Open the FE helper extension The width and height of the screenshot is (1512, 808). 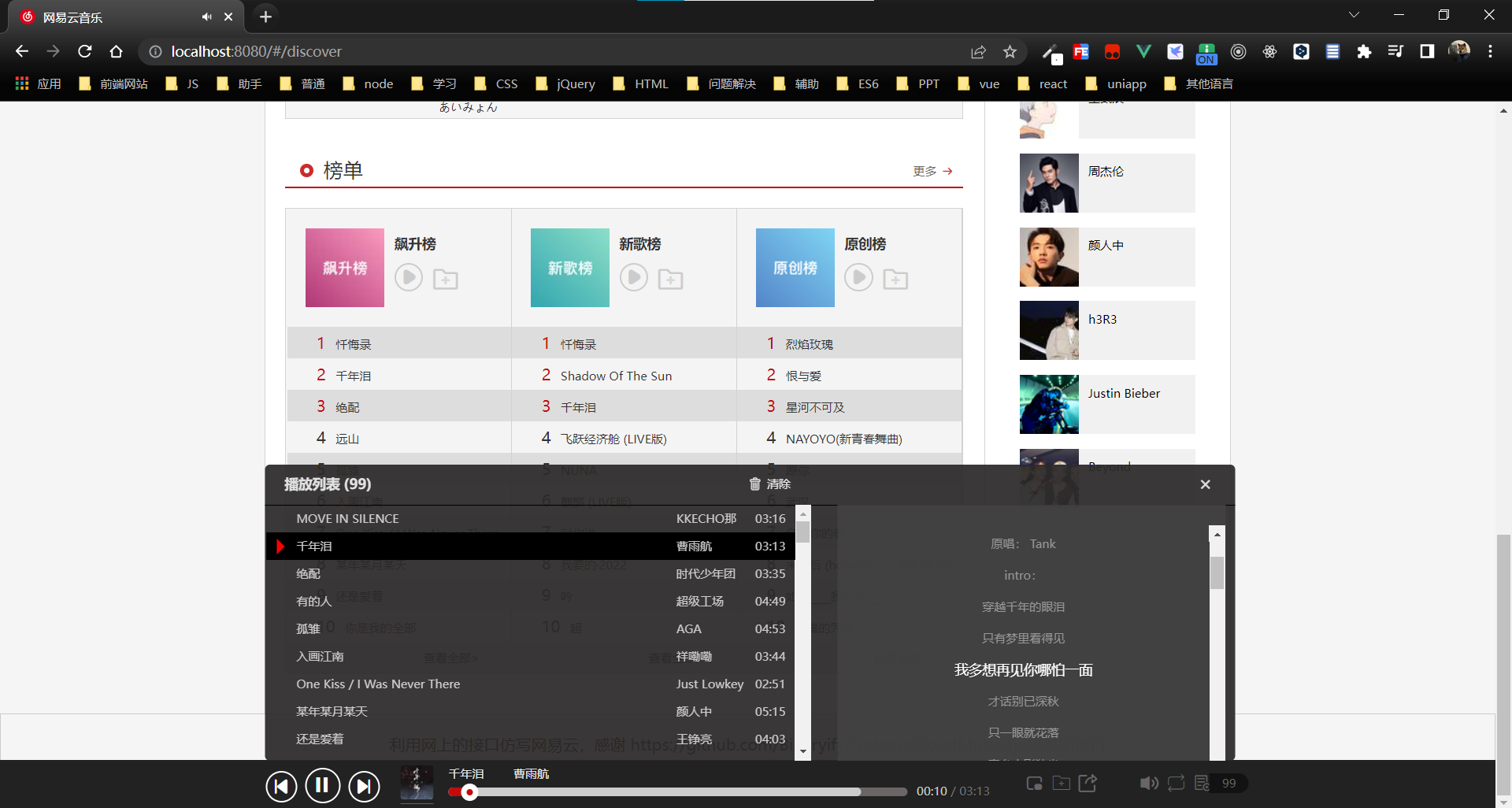[1080, 51]
